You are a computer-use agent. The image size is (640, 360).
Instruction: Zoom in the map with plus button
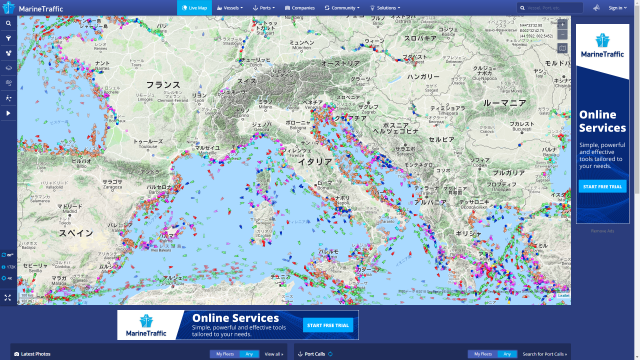point(562,24)
